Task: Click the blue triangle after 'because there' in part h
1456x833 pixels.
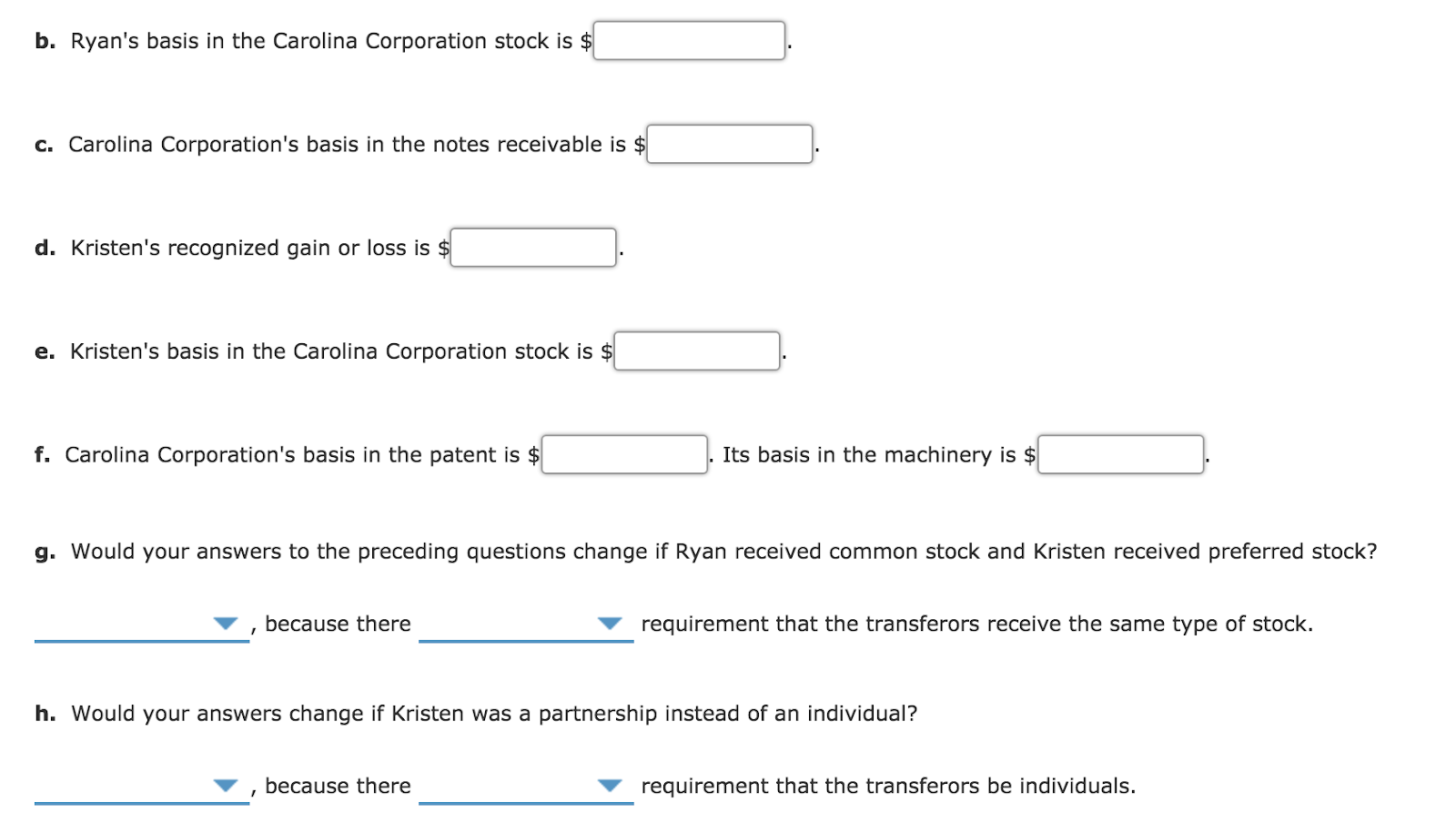Action: click(x=609, y=787)
